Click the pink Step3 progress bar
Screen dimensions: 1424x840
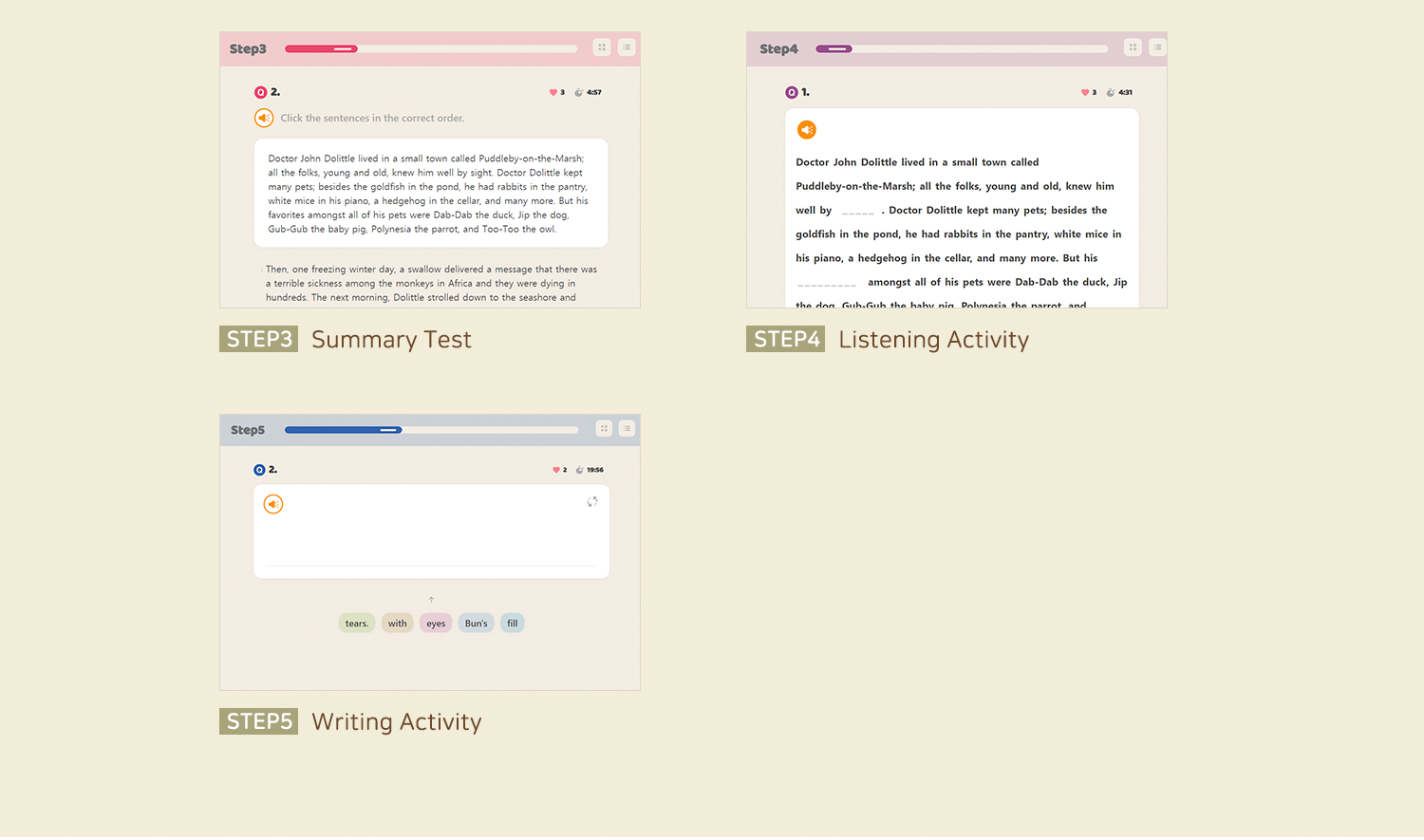point(431,48)
